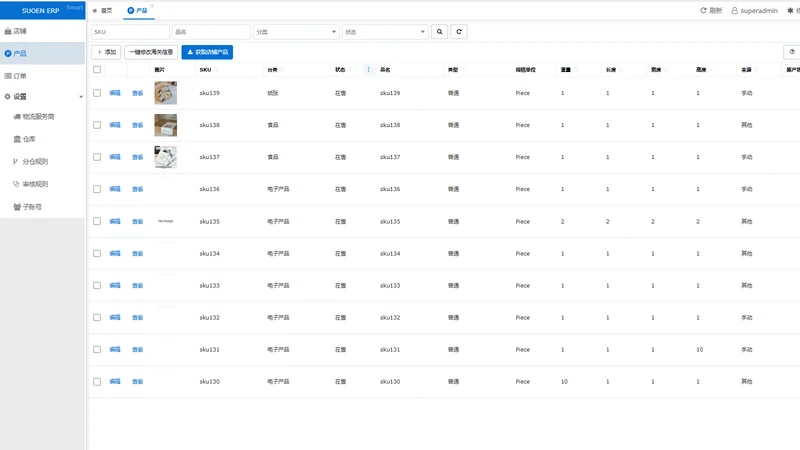Check the sku137 row checkbox
This screenshot has height=450, width=800.
(x=97, y=157)
